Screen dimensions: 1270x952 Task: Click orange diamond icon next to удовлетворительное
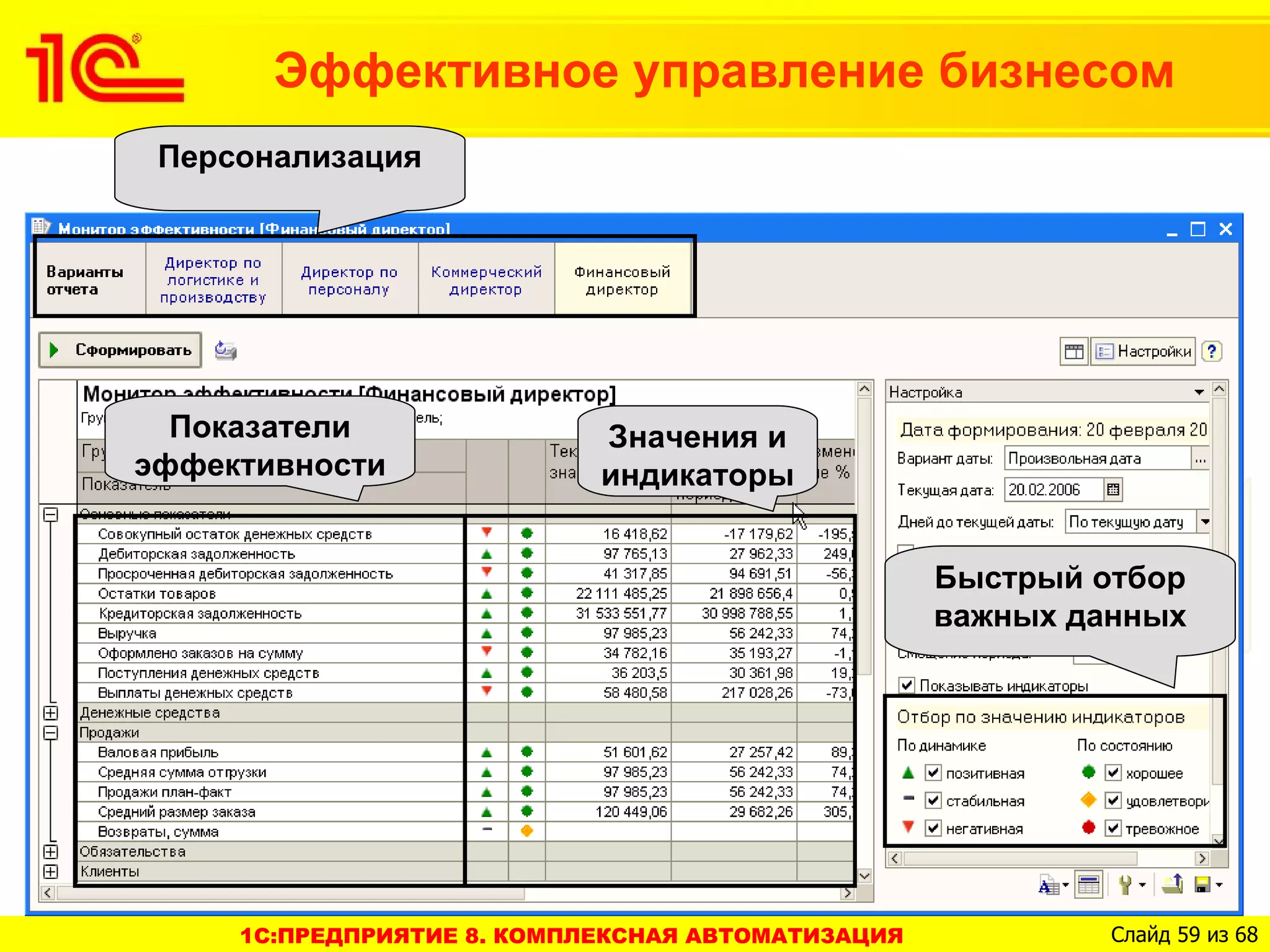coord(1088,800)
